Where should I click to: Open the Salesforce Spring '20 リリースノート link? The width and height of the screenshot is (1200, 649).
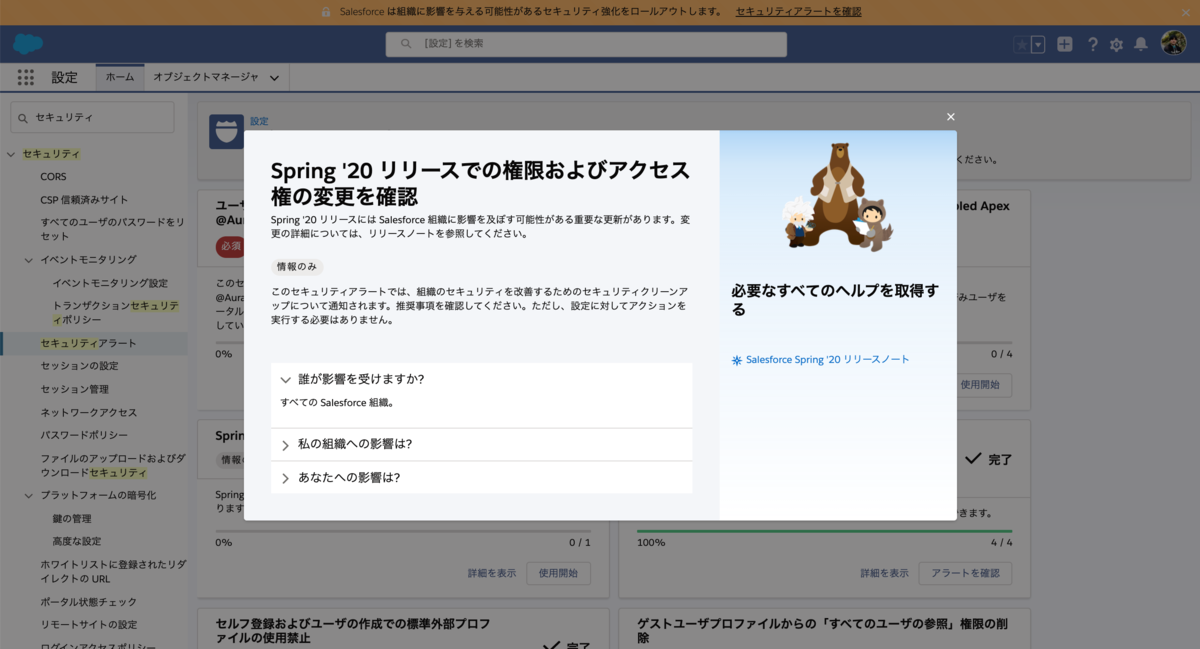(828, 359)
